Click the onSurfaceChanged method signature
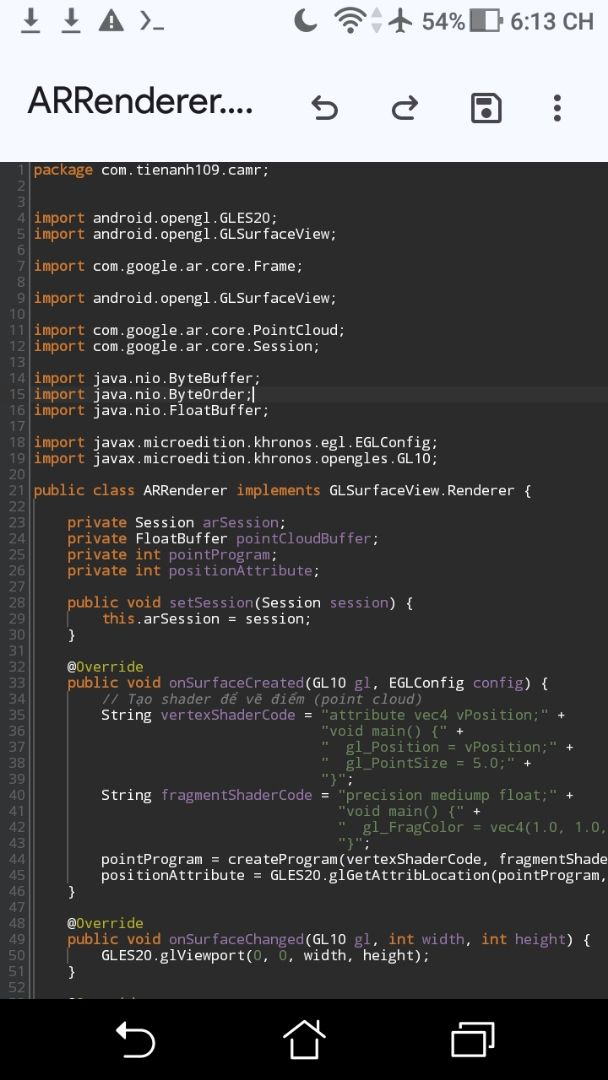 pyautogui.click(x=328, y=939)
